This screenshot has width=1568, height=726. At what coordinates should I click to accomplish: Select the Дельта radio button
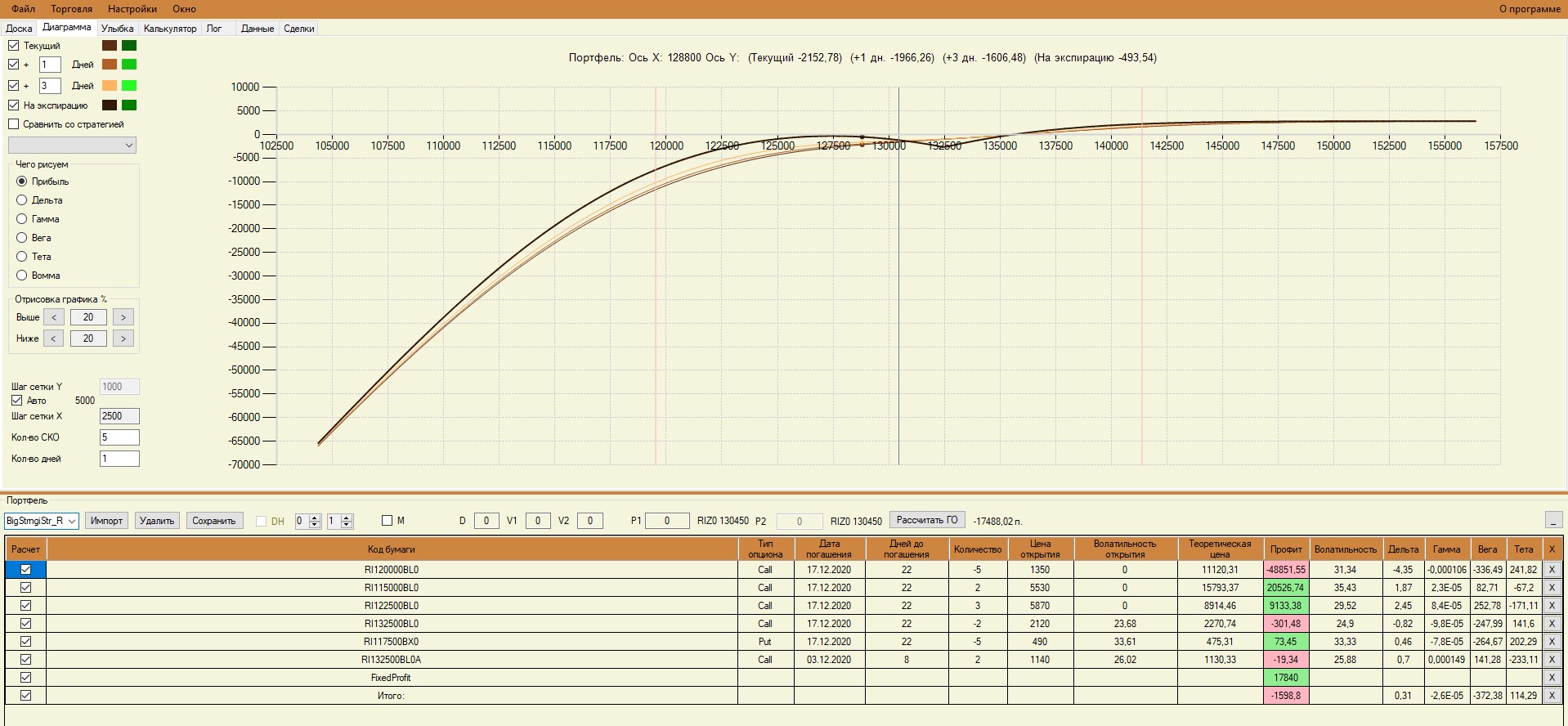(22, 200)
